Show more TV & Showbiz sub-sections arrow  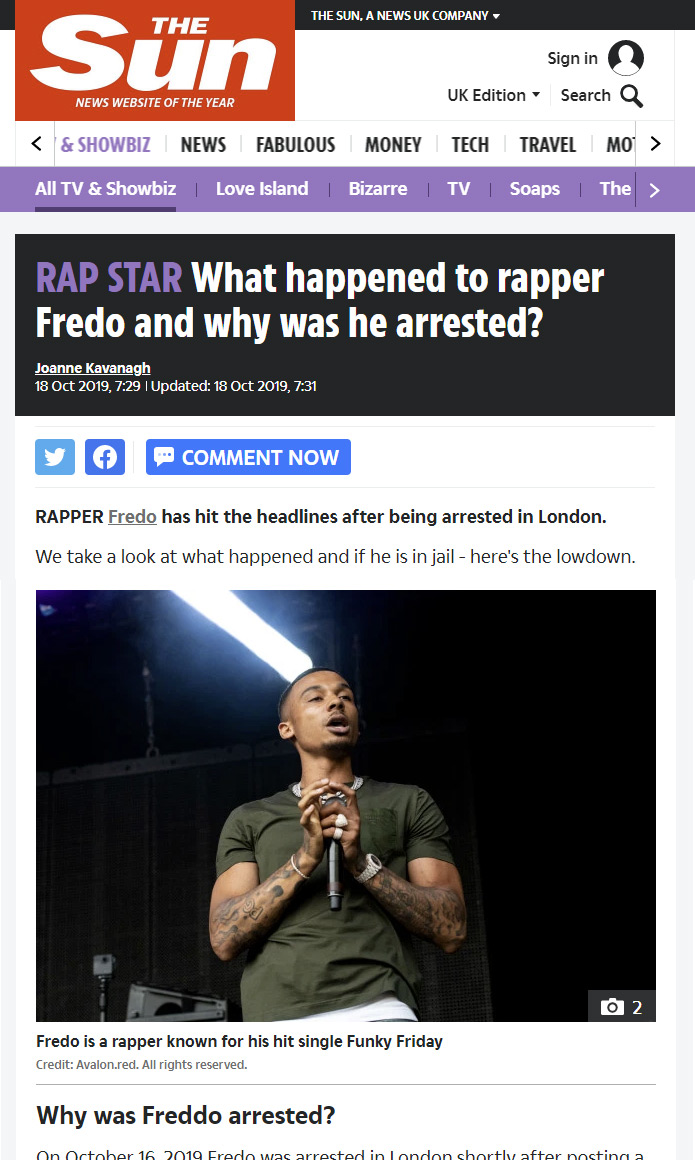[x=654, y=190]
